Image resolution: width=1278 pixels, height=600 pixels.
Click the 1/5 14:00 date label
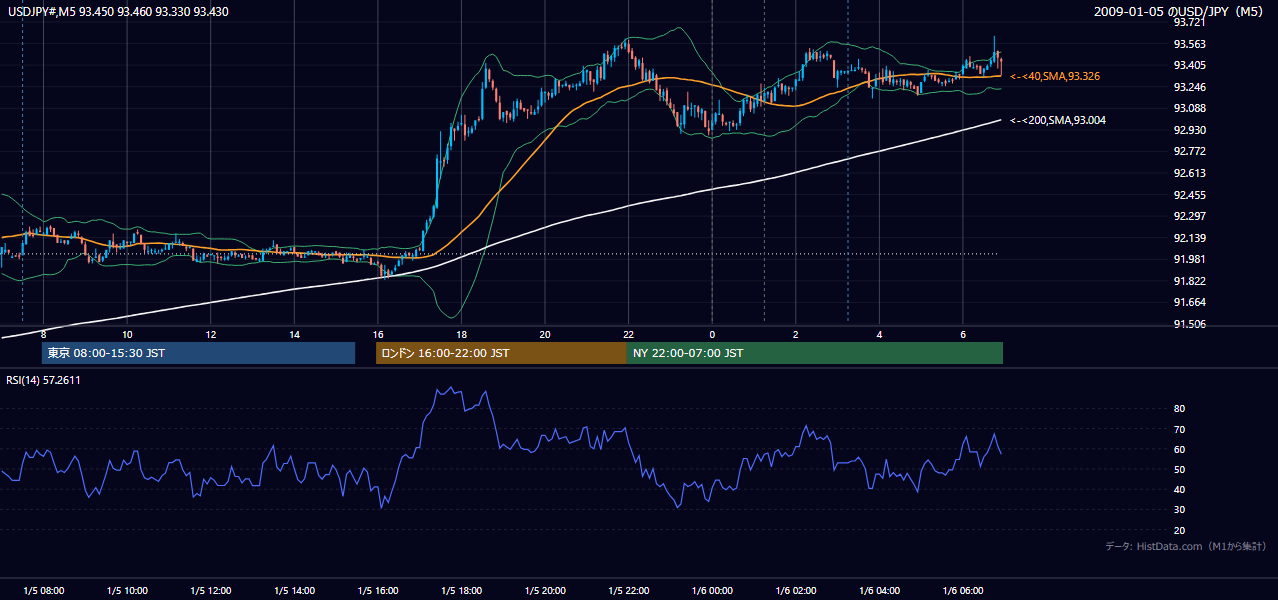[294, 591]
